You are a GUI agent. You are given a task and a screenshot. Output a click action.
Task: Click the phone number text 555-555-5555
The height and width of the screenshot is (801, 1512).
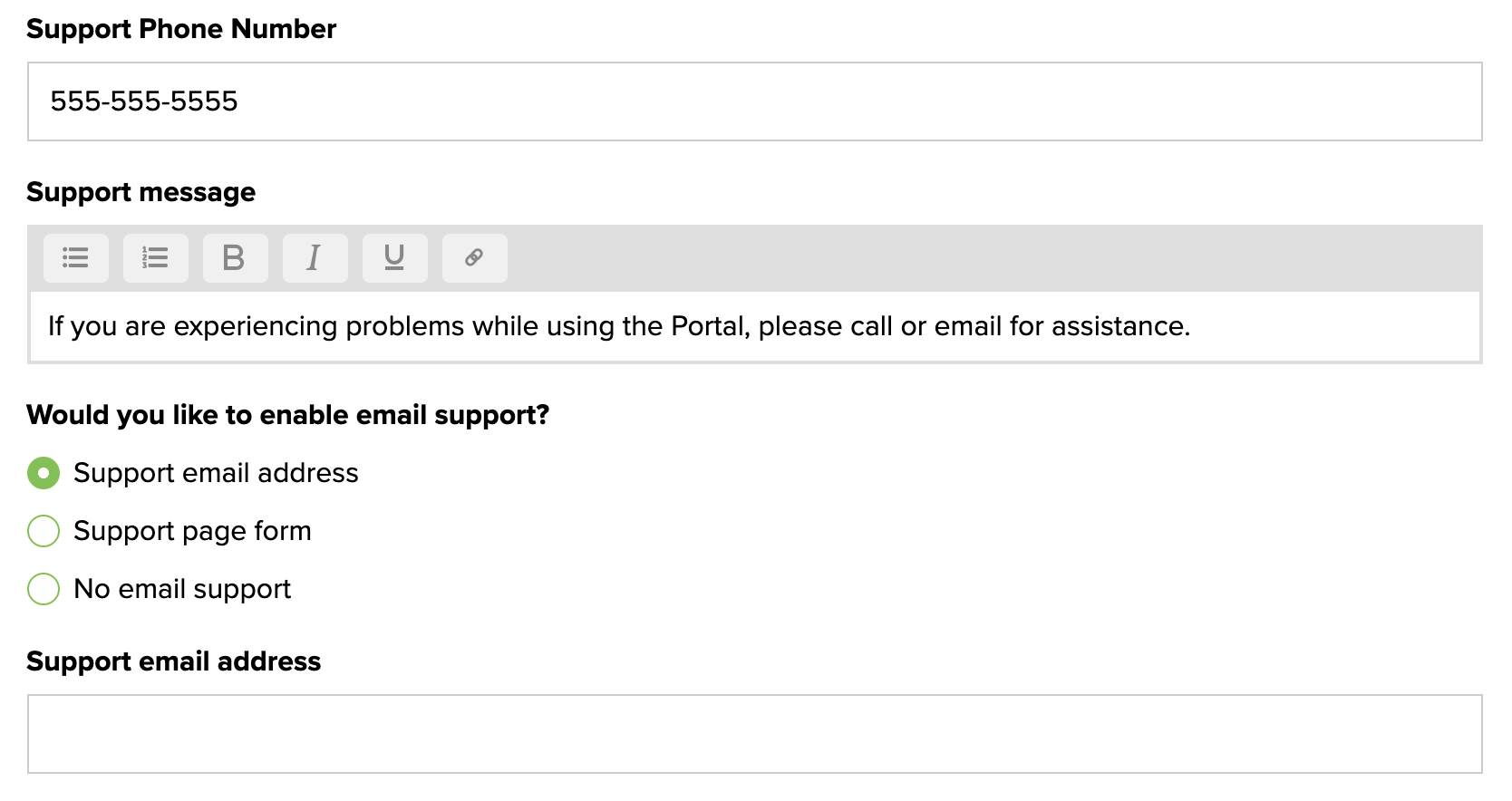(x=144, y=101)
